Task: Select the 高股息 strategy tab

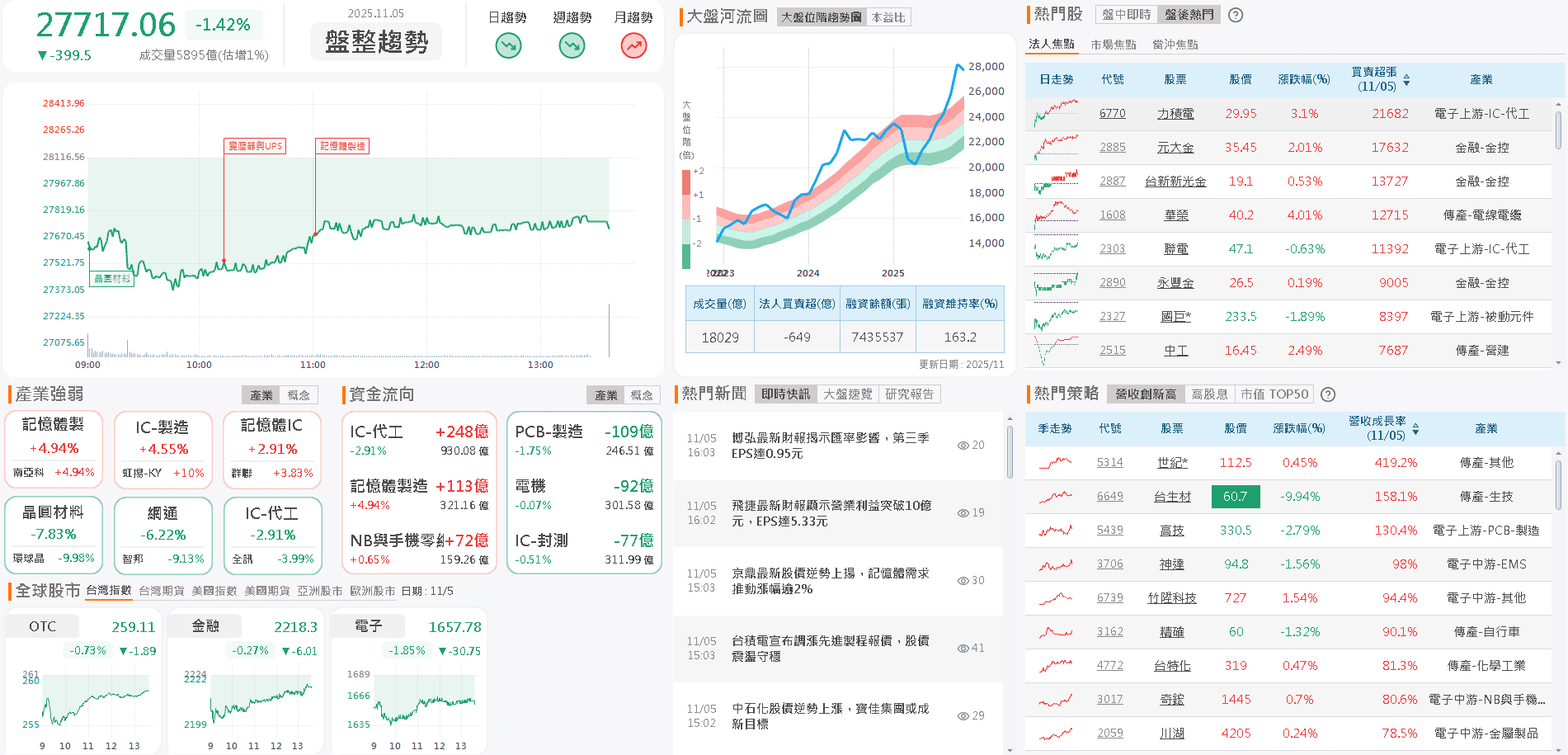Action: (x=1209, y=394)
